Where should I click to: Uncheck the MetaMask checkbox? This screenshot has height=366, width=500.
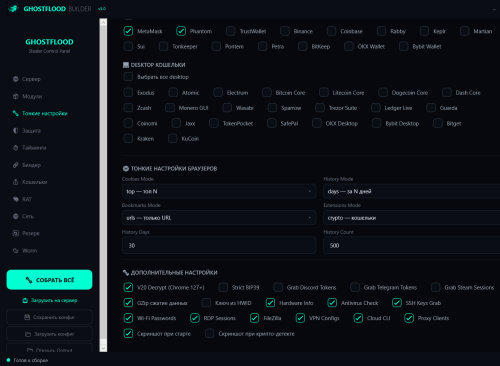[128, 31]
